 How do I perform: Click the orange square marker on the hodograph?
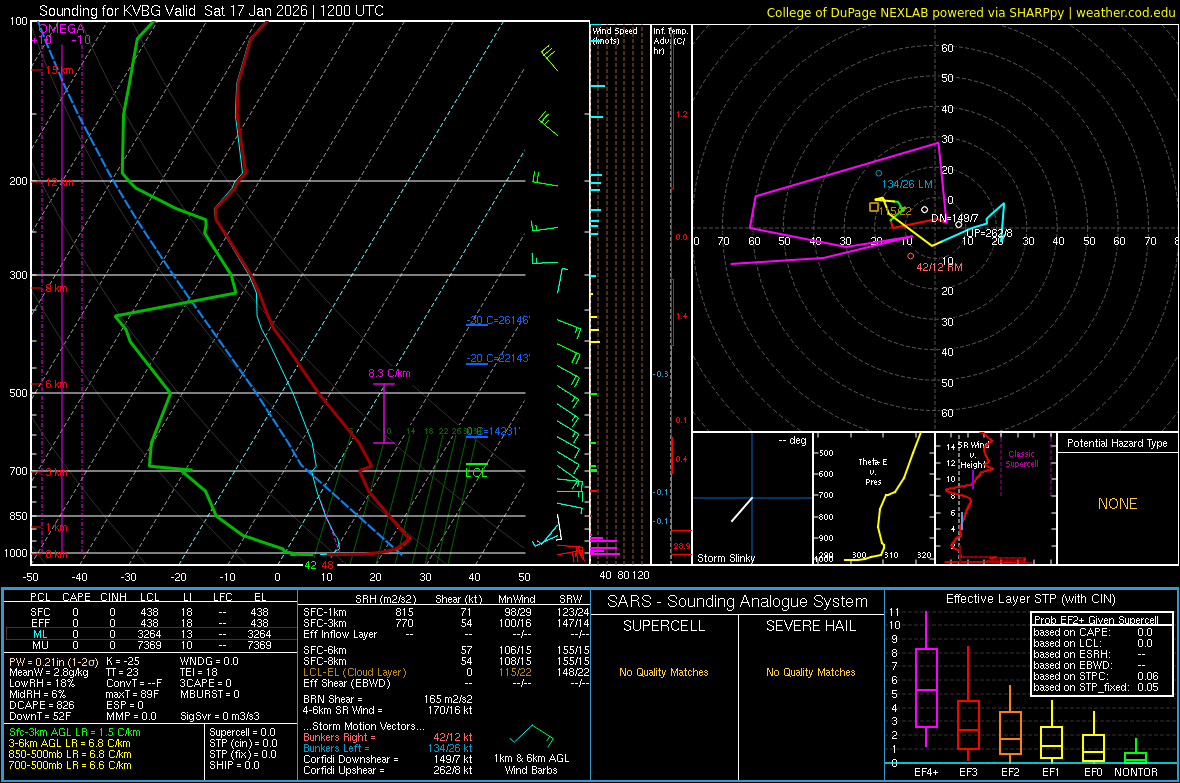coord(874,206)
